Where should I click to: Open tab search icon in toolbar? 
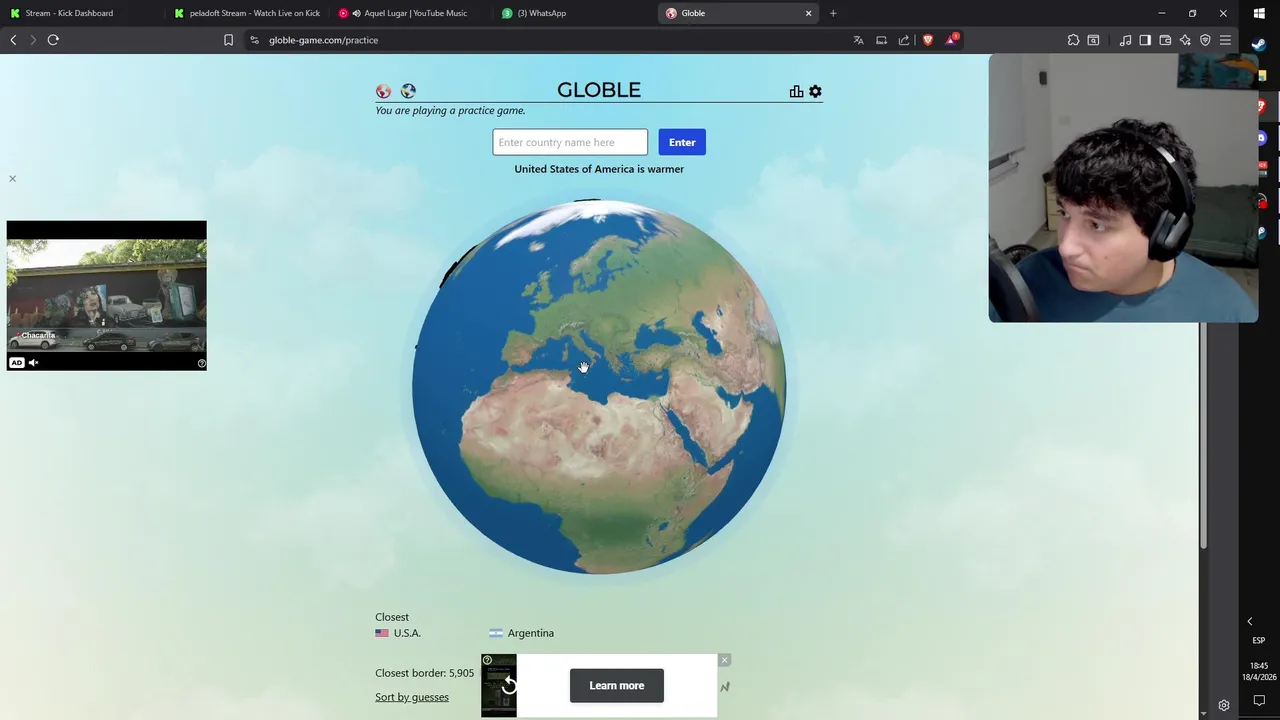1093,40
